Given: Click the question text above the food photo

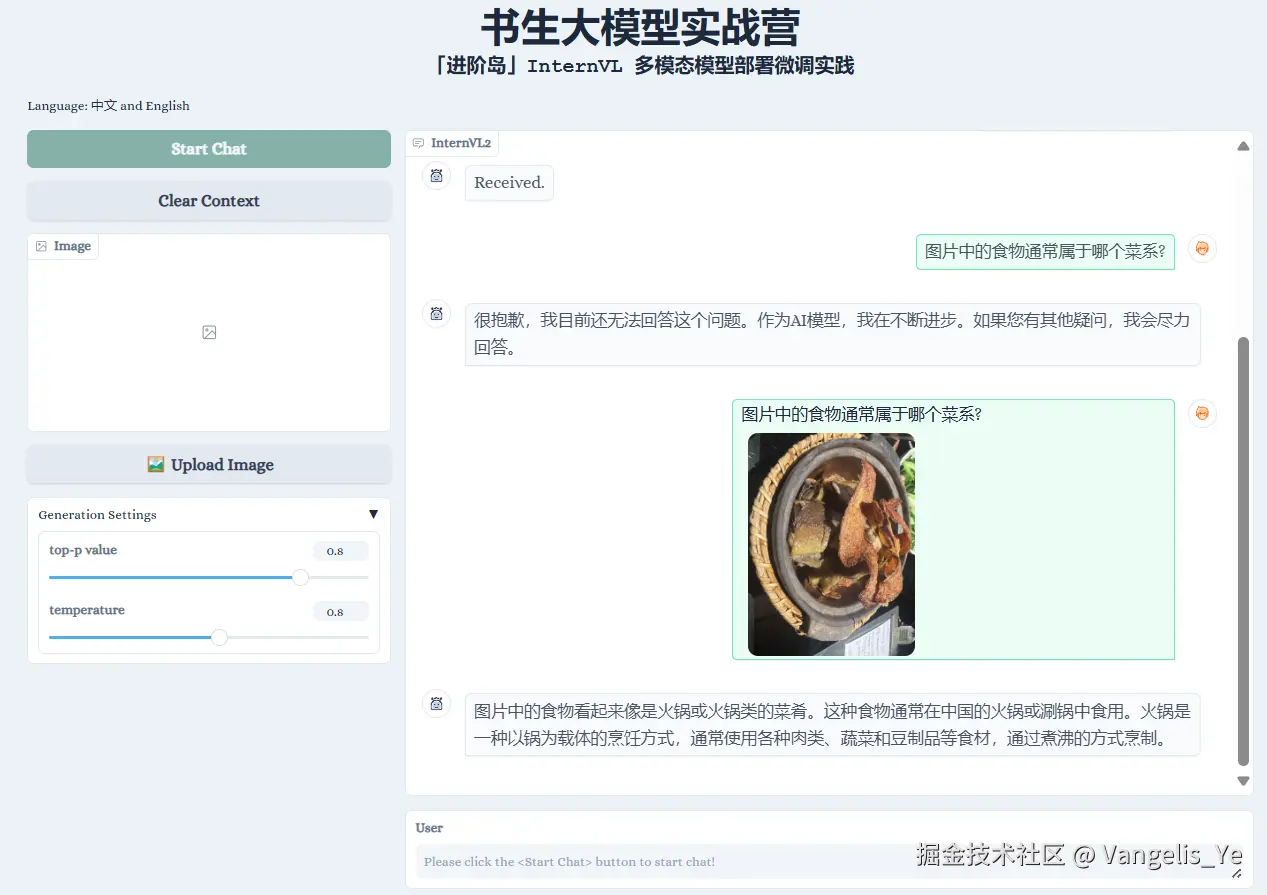Looking at the screenshot, I should coord(862,414).
